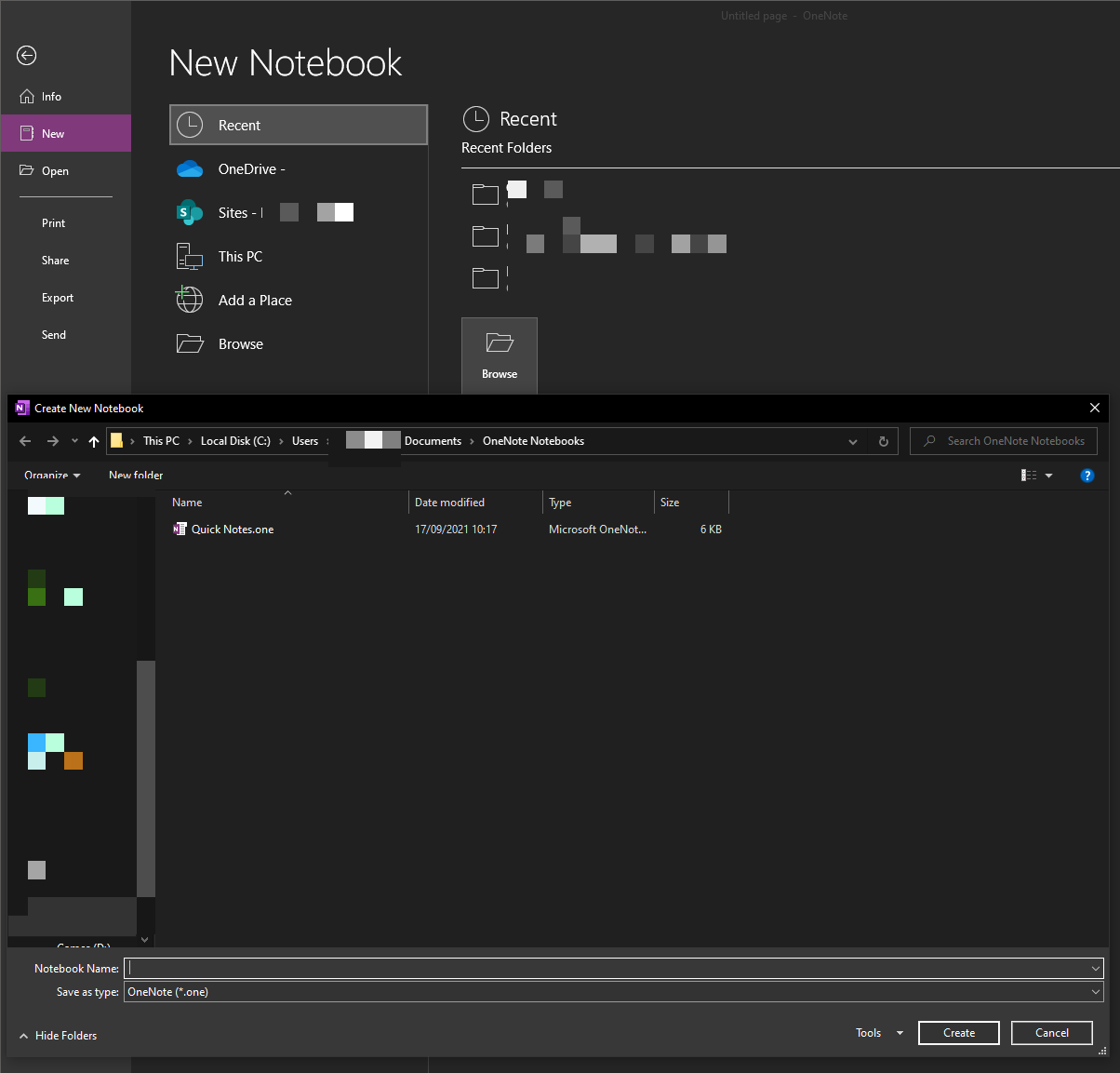This screenshot has height=1073, width=1120.
Task: Change view with the view icon
Action: tap(1029, 476)
